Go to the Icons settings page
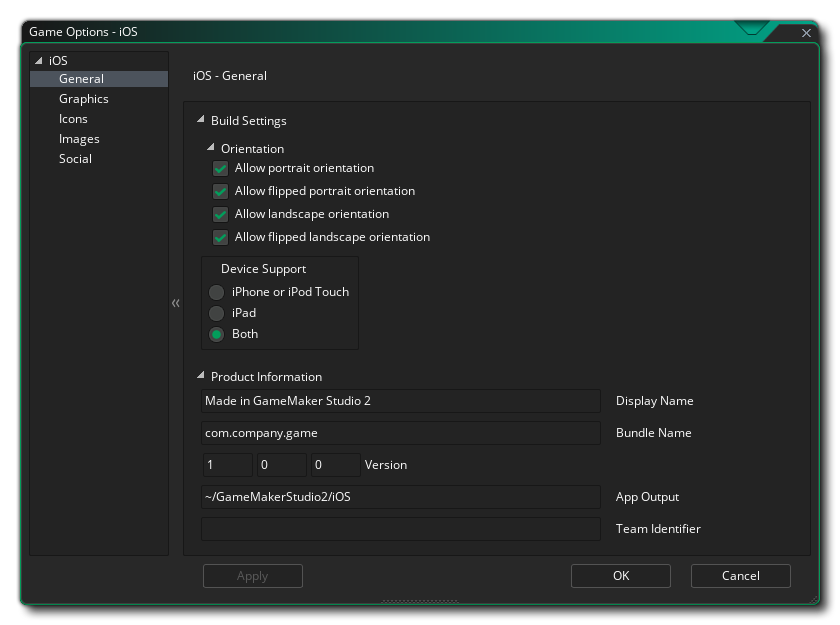The image size is (840, 625). click(73, 119)
